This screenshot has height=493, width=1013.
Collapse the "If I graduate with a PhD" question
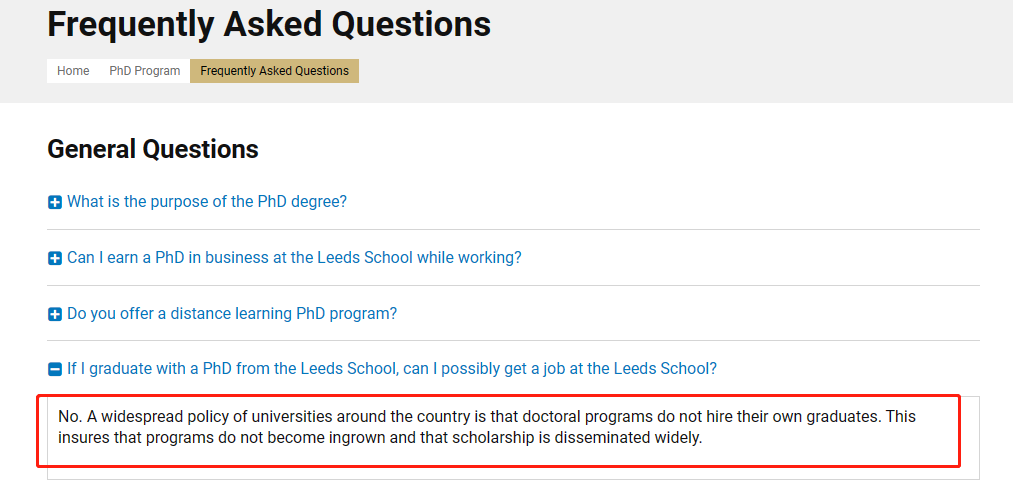click(392, 369)
